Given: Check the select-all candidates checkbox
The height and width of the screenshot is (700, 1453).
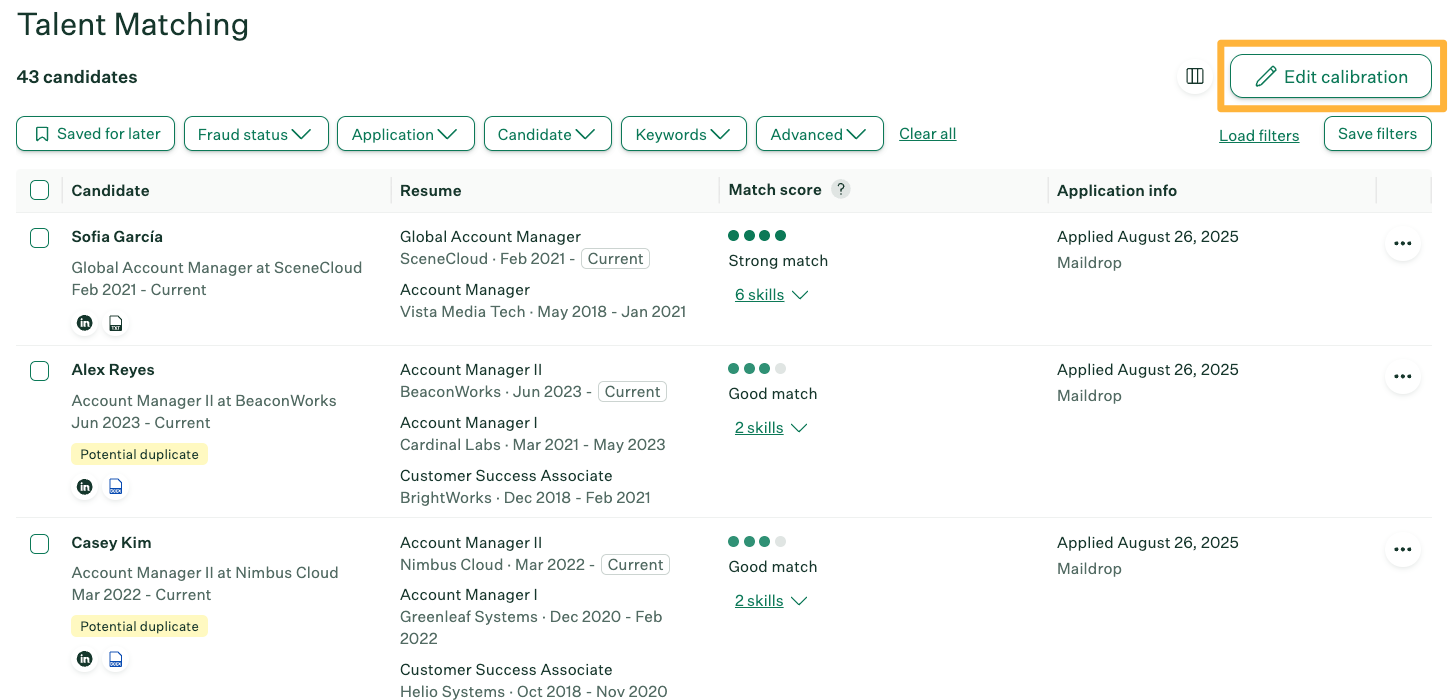Looking at the screenshot, I should [40, 190].
